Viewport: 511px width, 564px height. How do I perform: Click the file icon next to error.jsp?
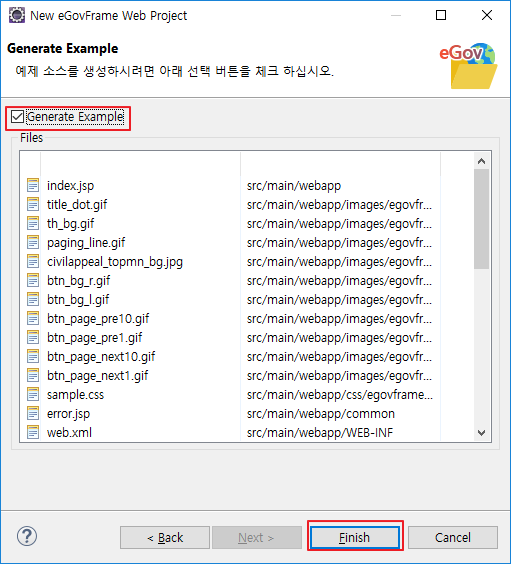point(33,413)
